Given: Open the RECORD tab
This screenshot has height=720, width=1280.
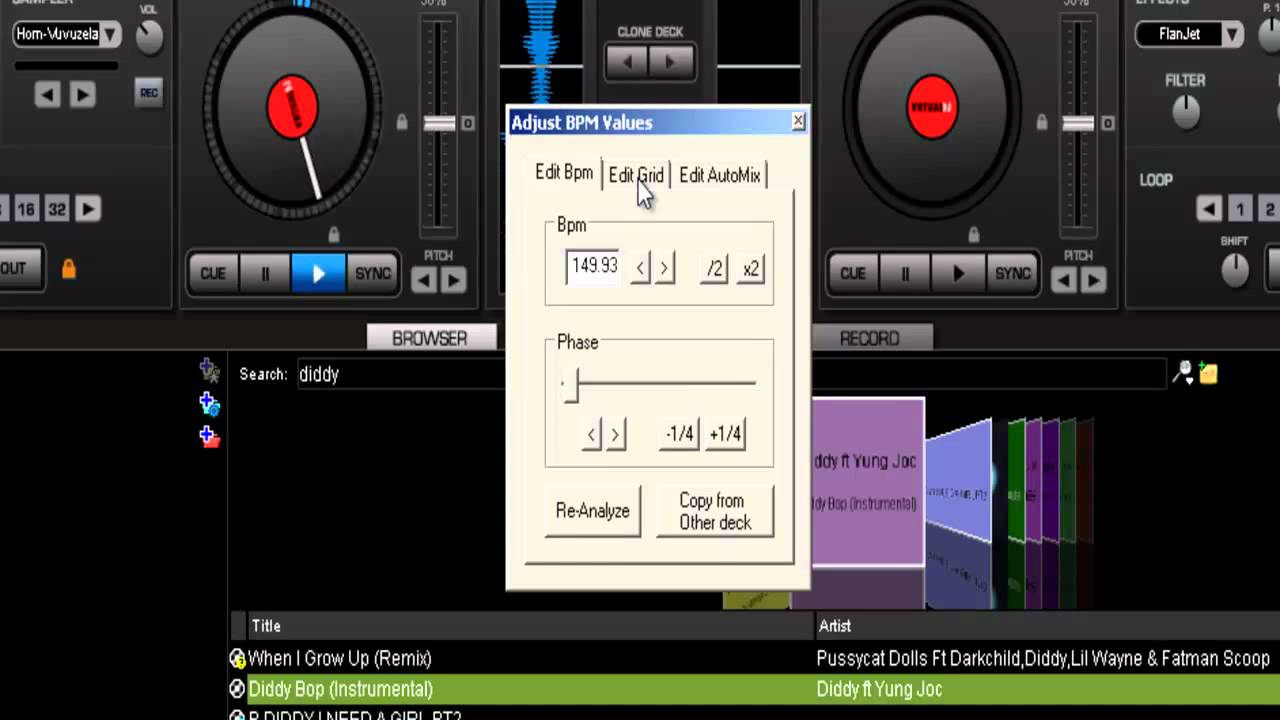Looking at the screenshot, I should tap(870, 338).
